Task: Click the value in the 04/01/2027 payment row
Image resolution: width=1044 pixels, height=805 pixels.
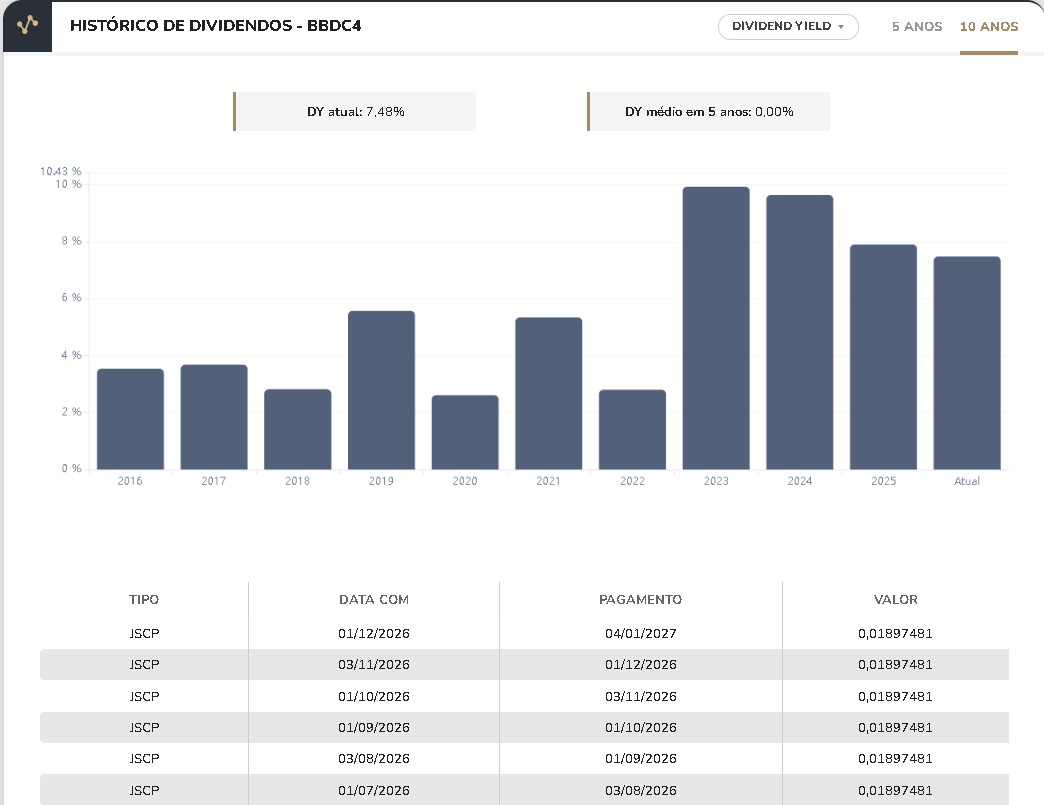Action: pyautogui.click(x=895, y=633)
